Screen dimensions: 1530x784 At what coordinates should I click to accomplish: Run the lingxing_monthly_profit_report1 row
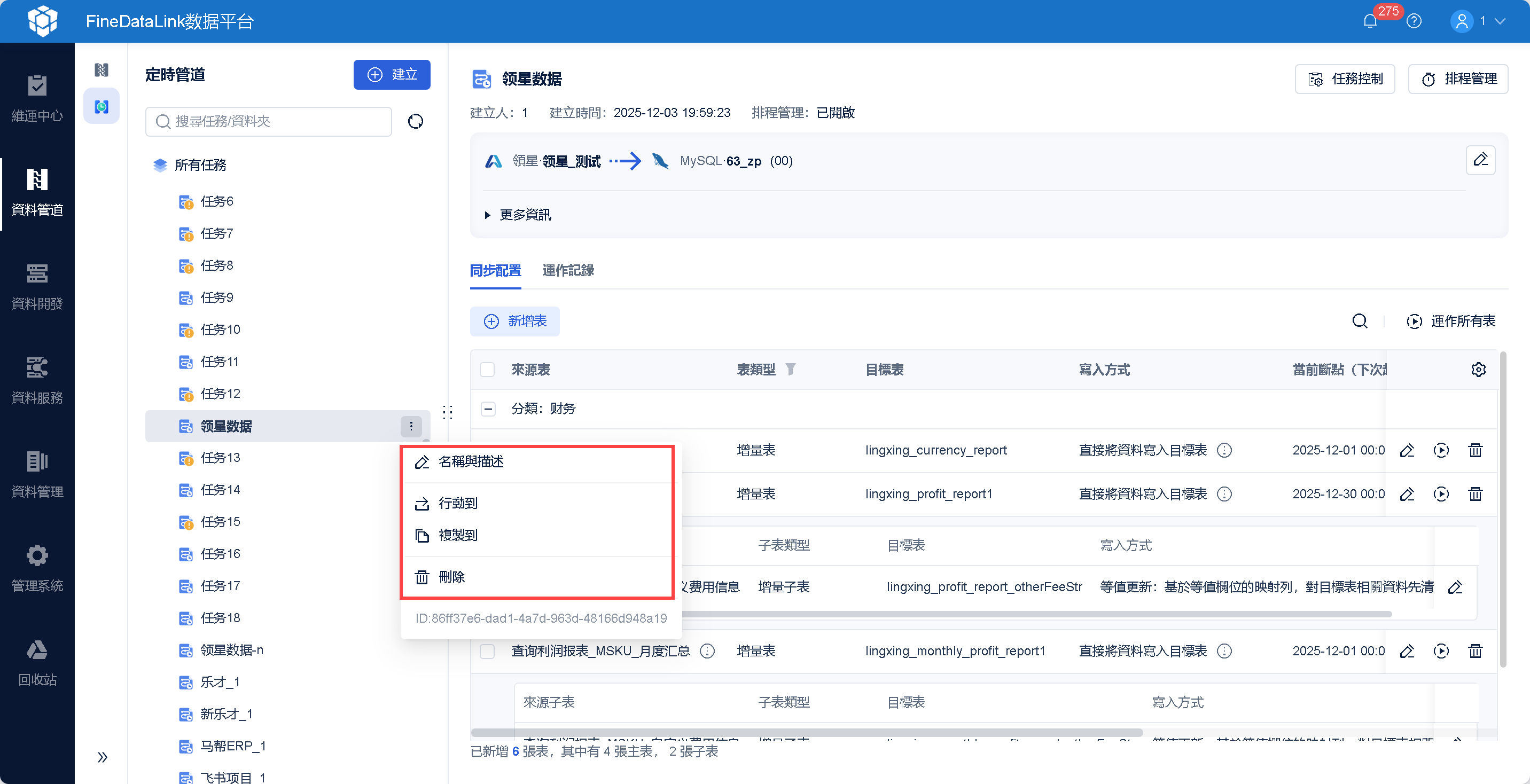1441,651
